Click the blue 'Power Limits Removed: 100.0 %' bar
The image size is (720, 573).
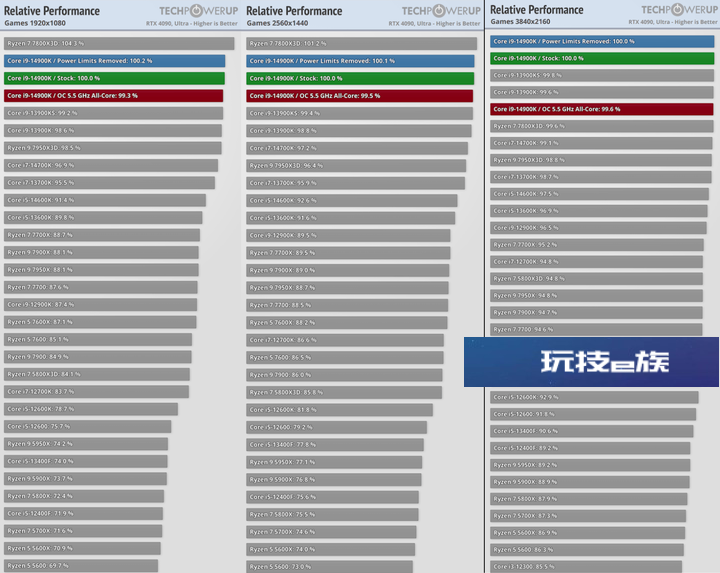602,41
